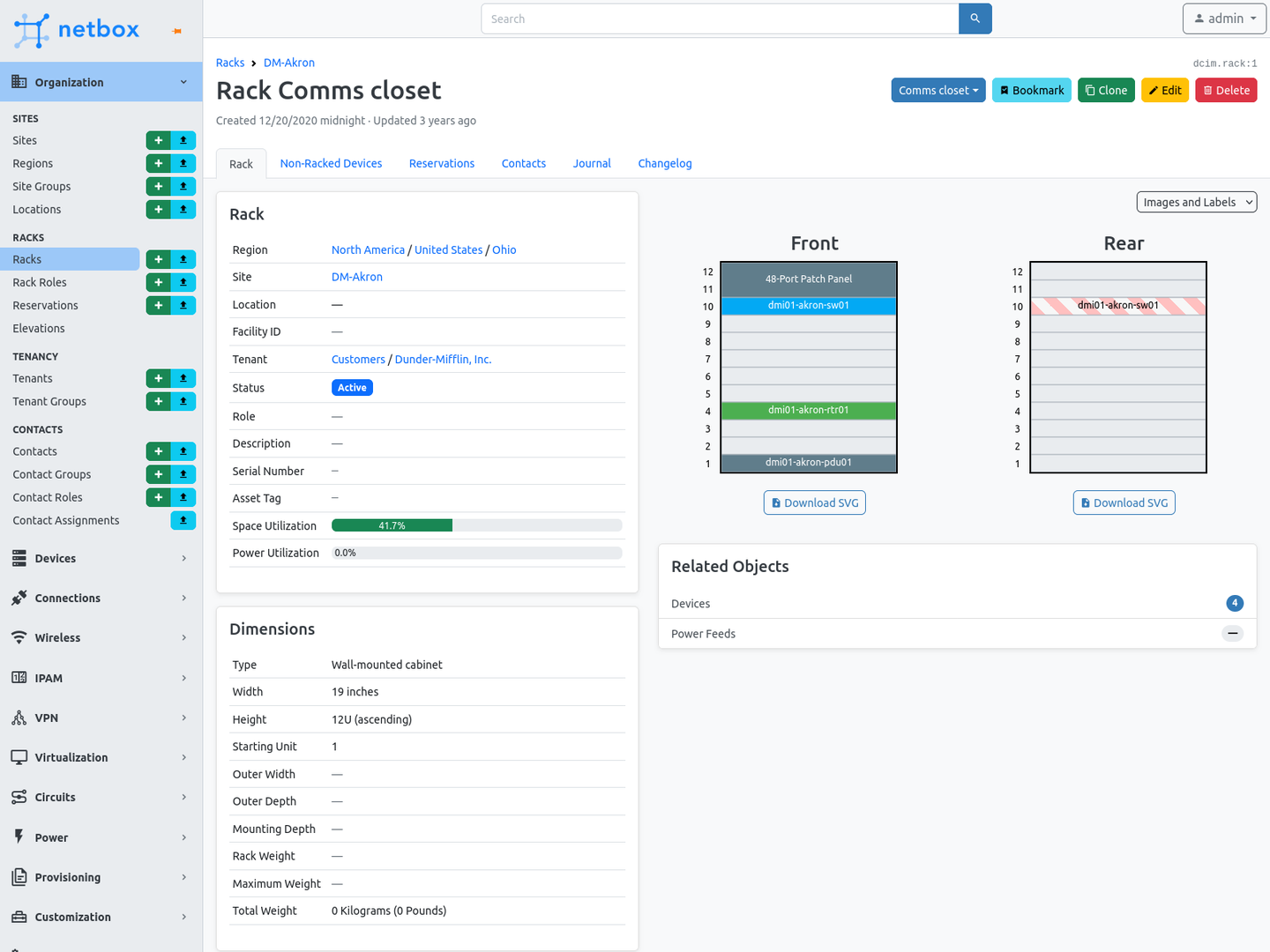
Task: Switch to the Reservations tab
Action: (x=442, y=163)
